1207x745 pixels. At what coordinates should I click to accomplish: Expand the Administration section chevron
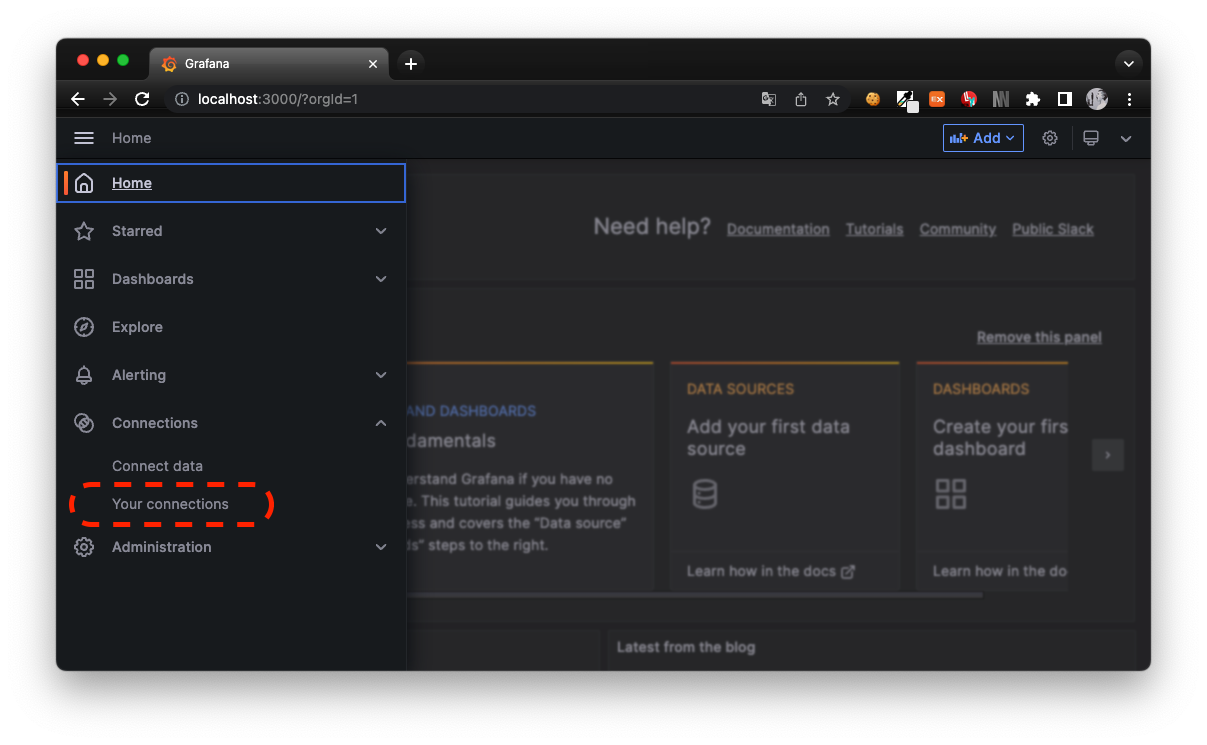point(381,547)
